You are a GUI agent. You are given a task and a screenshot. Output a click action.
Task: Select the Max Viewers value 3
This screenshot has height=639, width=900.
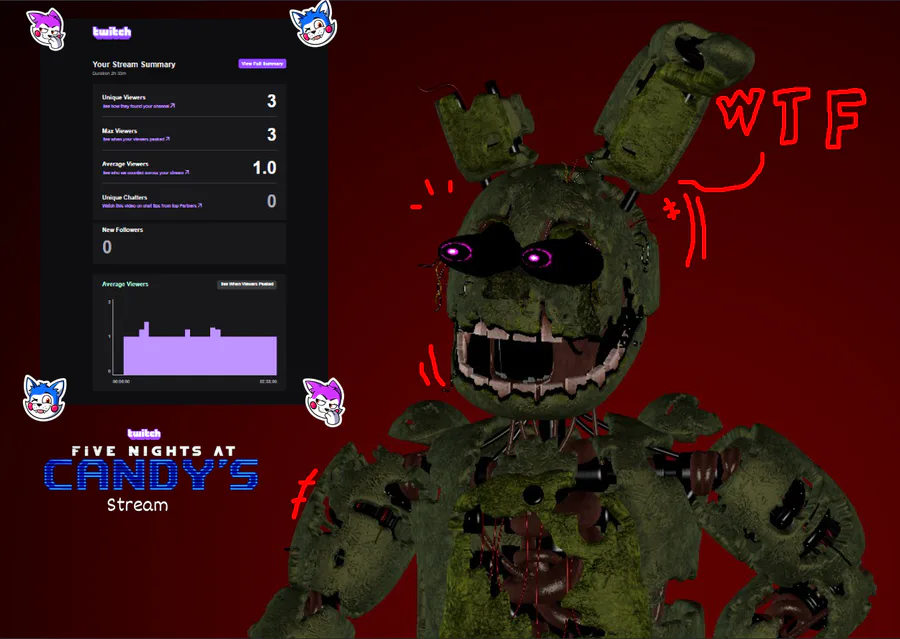(x=271, y=134)
